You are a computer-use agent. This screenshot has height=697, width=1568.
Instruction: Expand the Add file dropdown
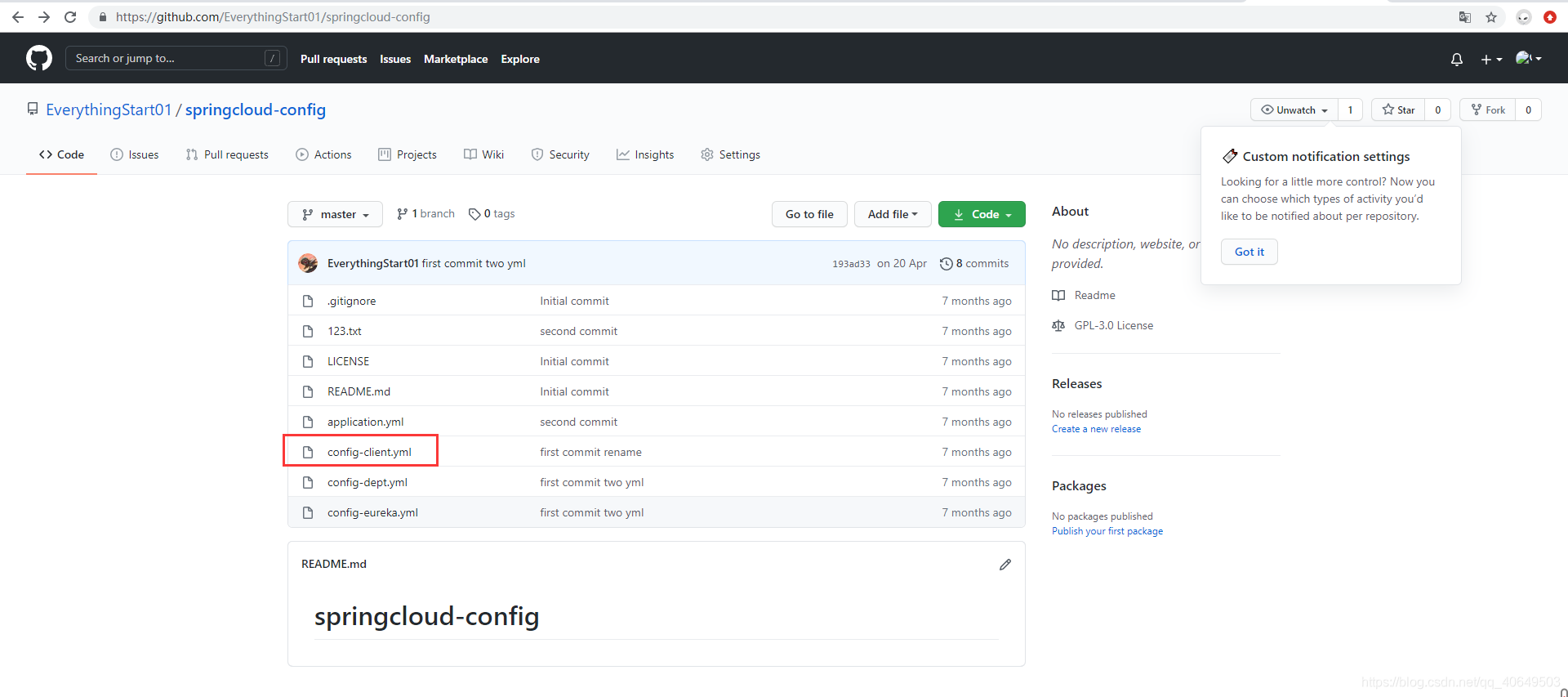[893, 214]
